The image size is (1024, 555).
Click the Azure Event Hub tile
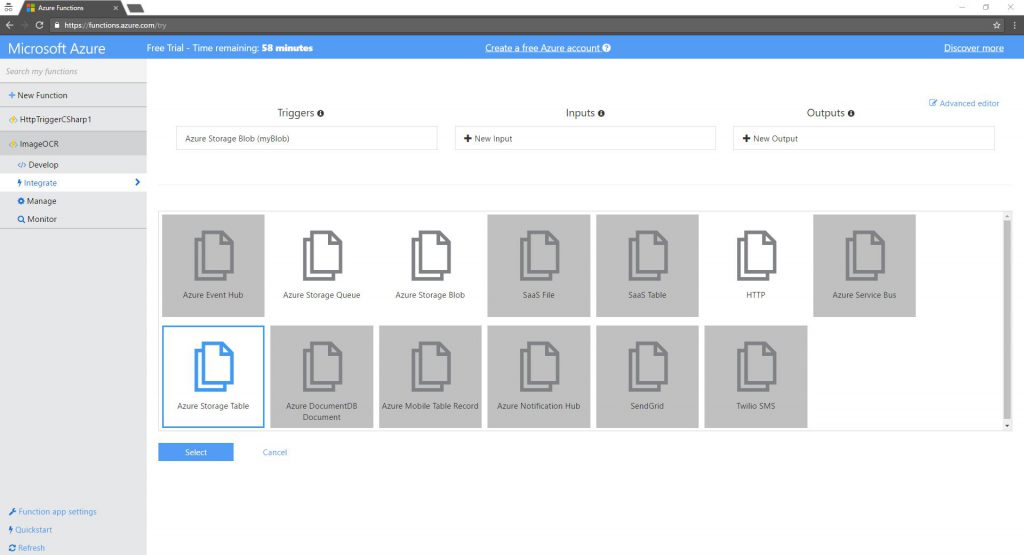tap(213, 265)
